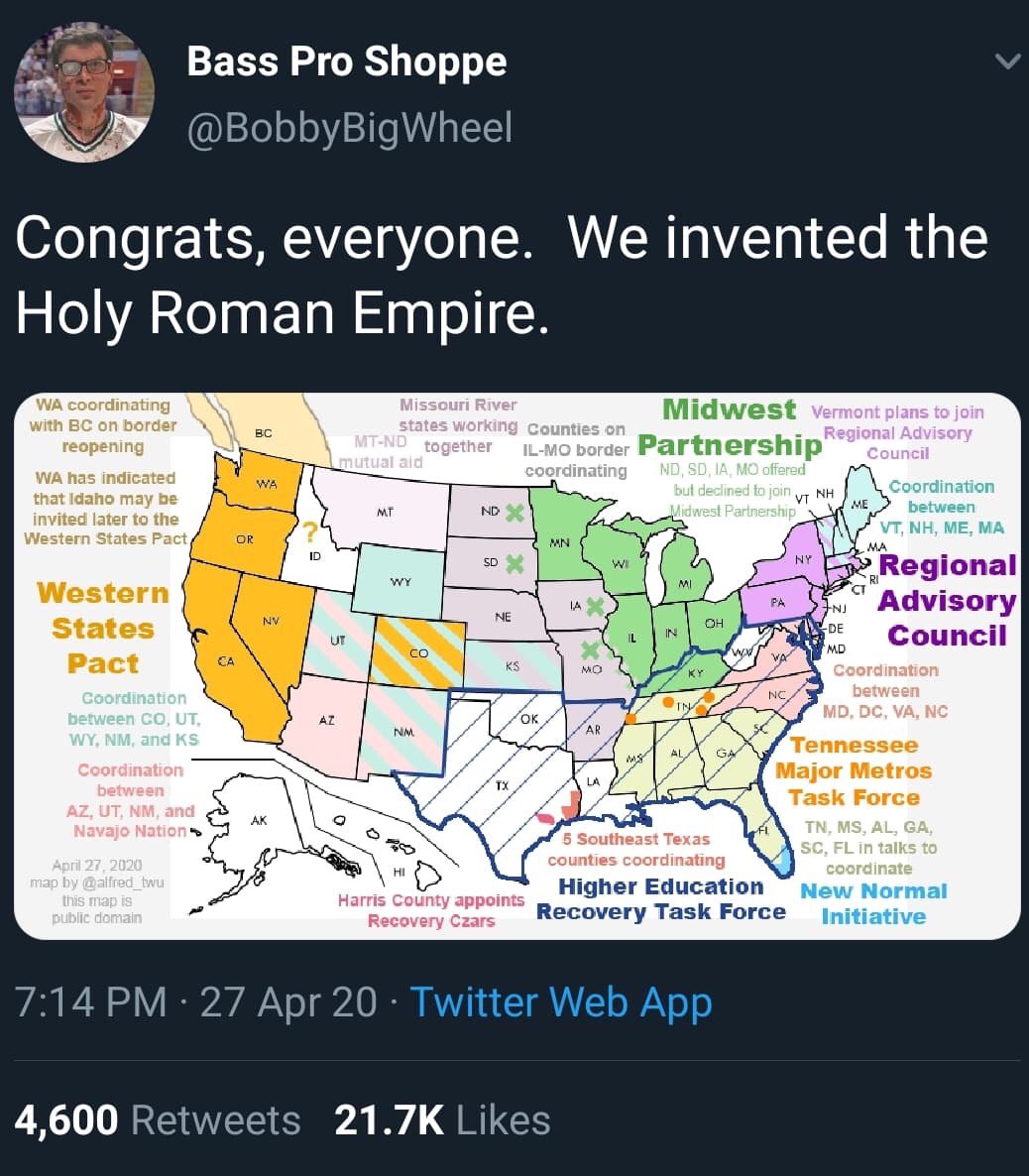Click the green X beside ND
Image resolution: width=1029 pixels, height=1176 pixels.
pos(514,513)
